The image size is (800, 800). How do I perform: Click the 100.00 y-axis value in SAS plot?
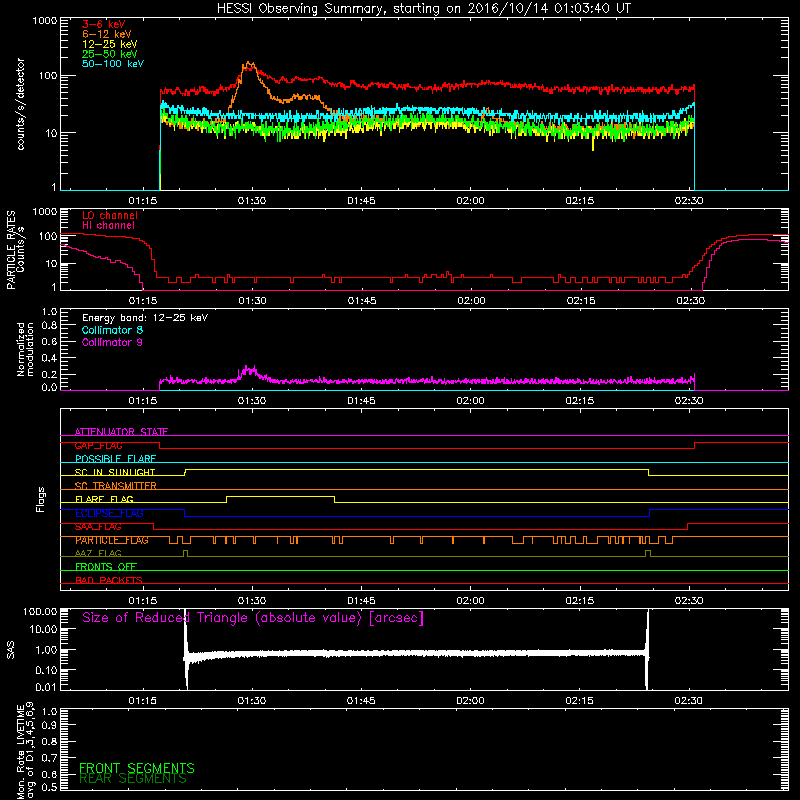pos(40,611)
